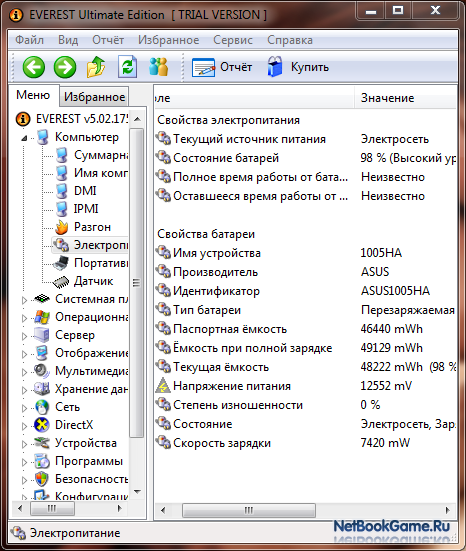Select Имя устройства row
Viewport: 466px width, 551px height.
pyautogui.click(x=305, y=253)
